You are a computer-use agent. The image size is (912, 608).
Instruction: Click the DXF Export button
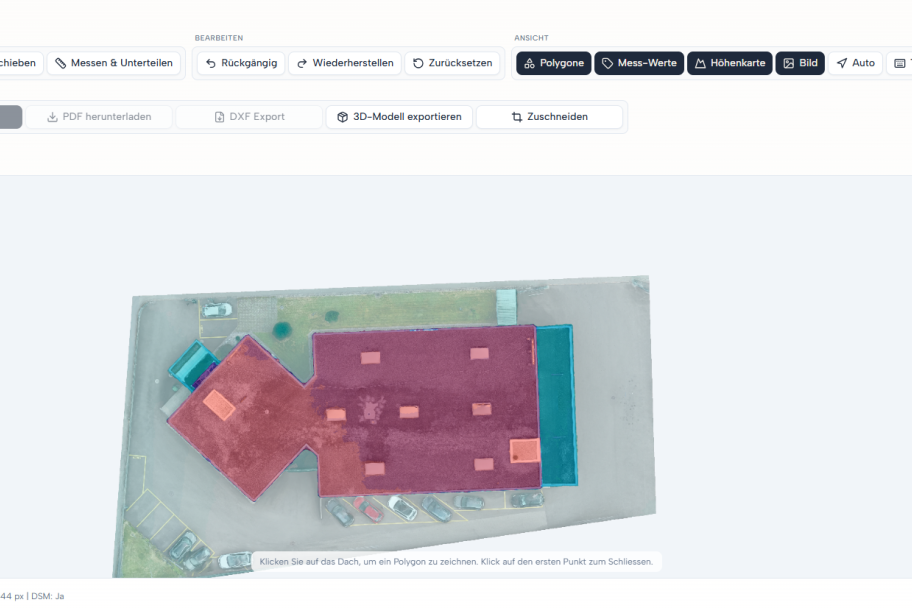(x=250, y=117)
